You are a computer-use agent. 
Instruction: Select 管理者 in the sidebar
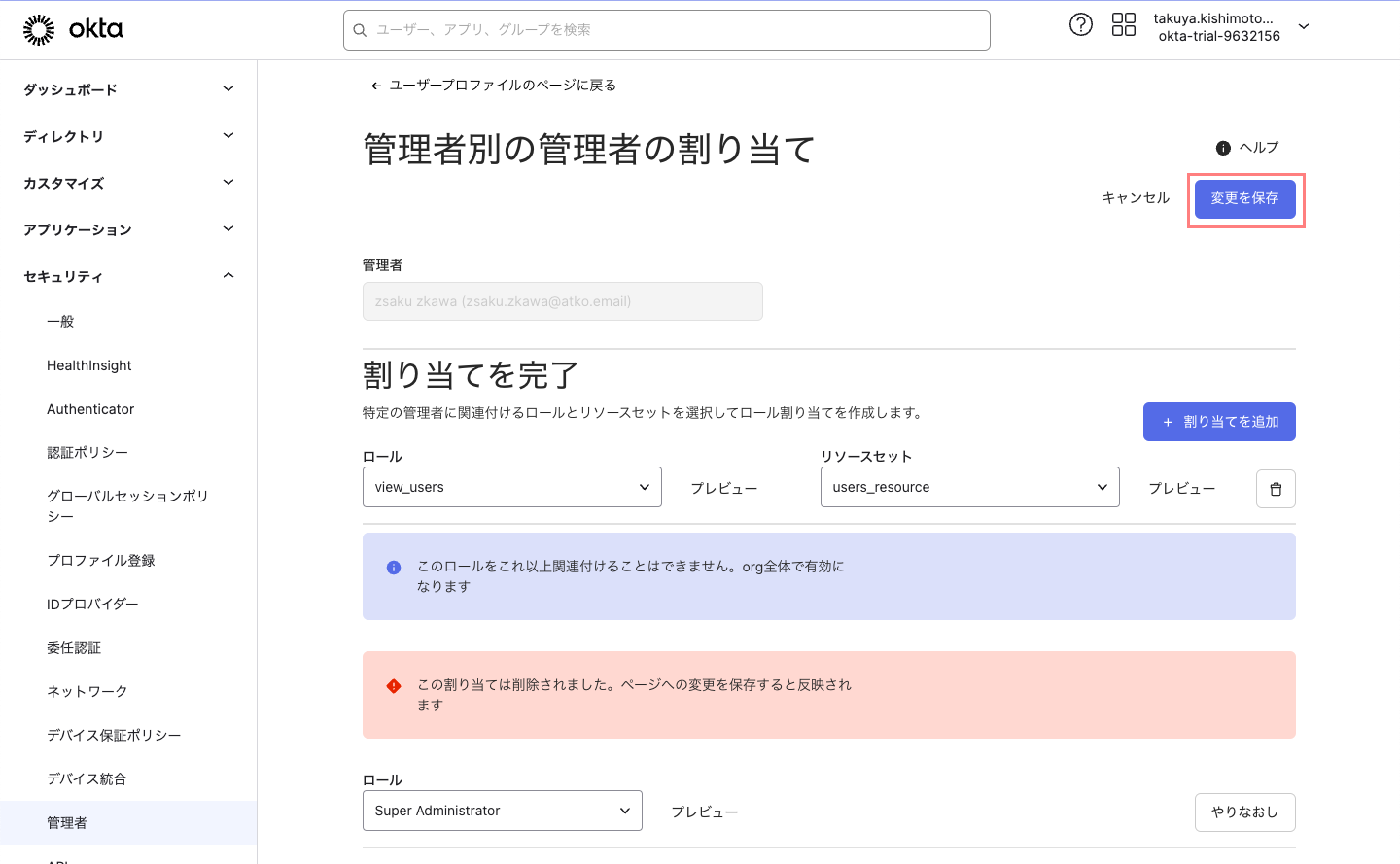[68, 822]
